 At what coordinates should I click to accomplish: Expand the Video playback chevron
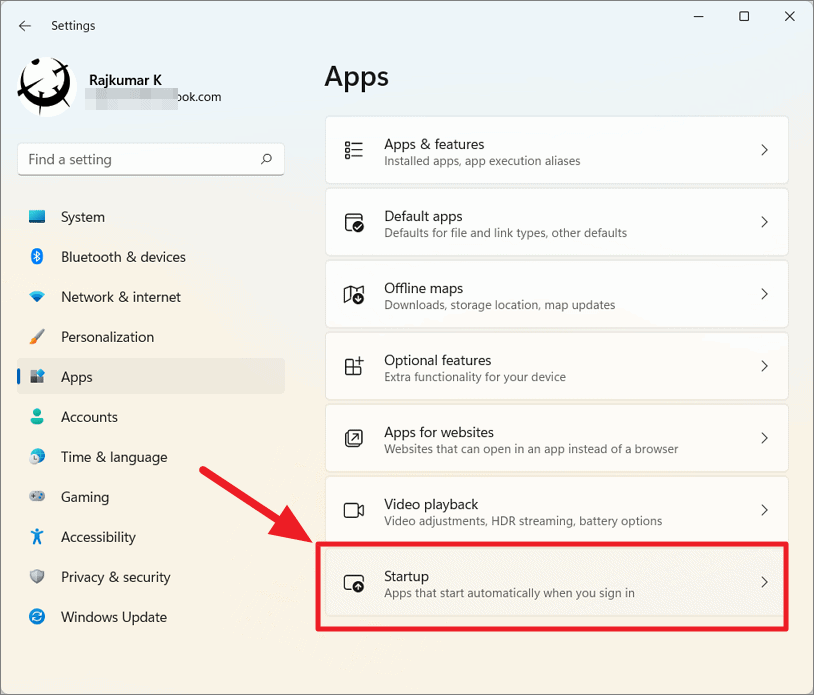click(x=764, y=510)
